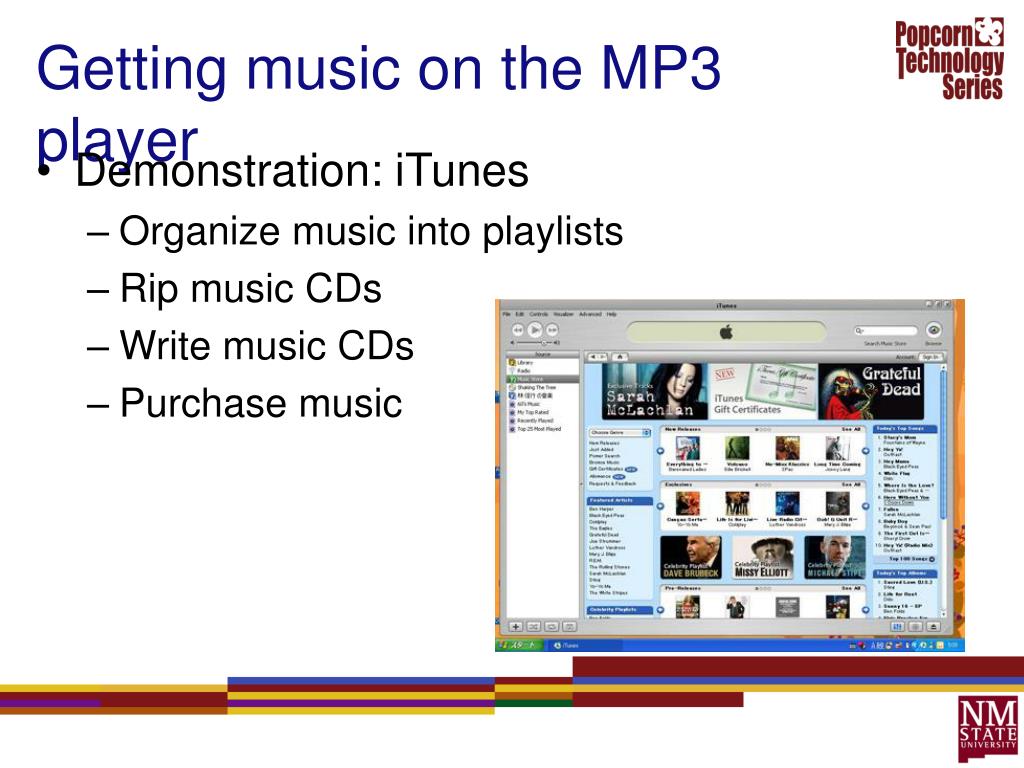Select Radio in the Source list
The height and width of the screenshot is (768, 1024).
543,370
